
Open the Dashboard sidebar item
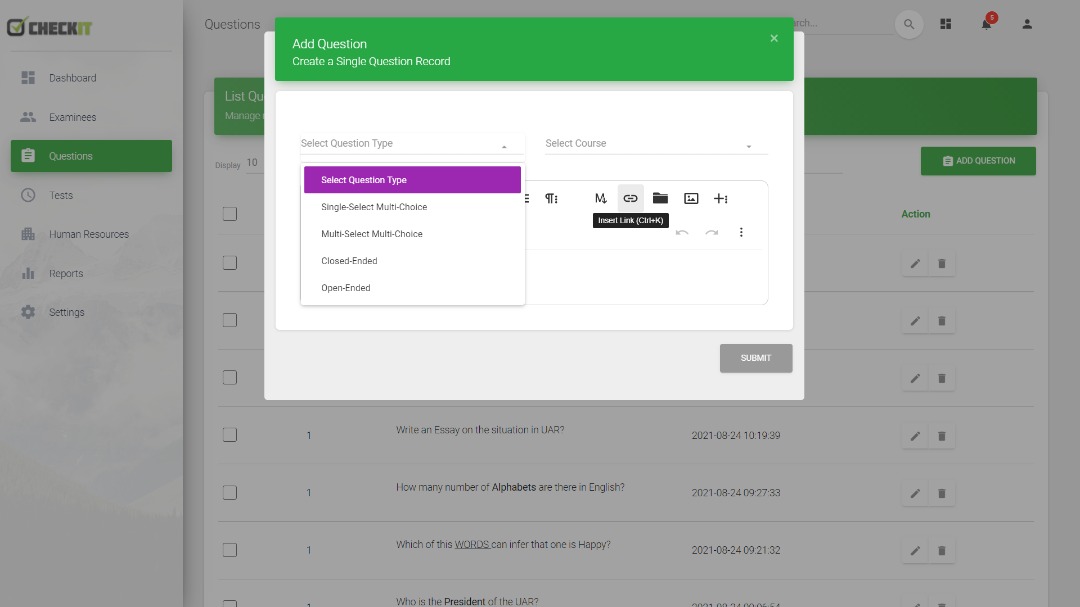[91, 78]
